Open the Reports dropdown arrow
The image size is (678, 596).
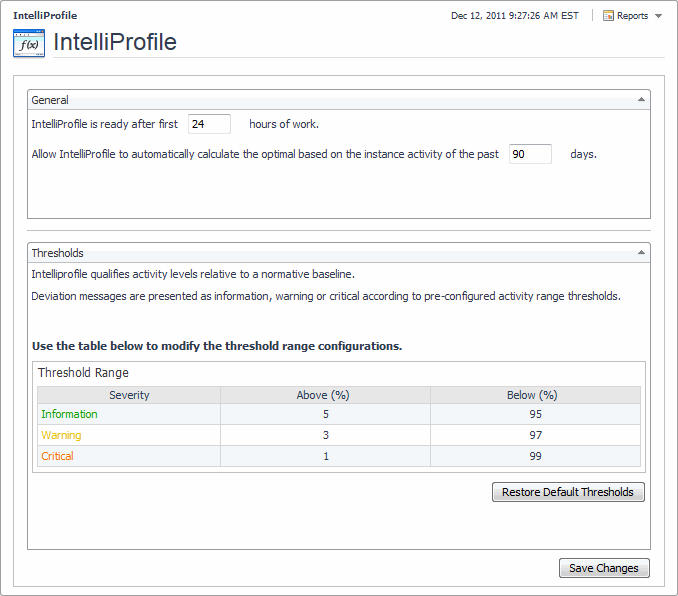[x=658, y=16]
